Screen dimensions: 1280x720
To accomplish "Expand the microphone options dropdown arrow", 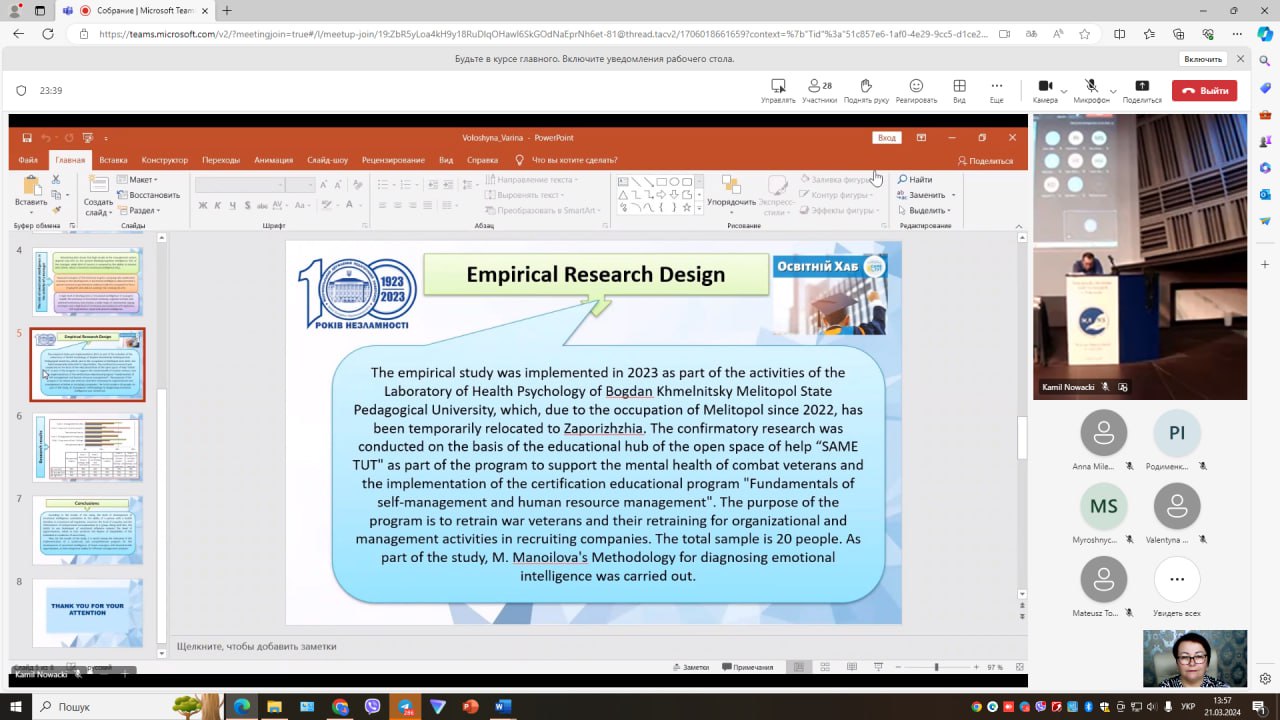I will tap(1111, 91).
